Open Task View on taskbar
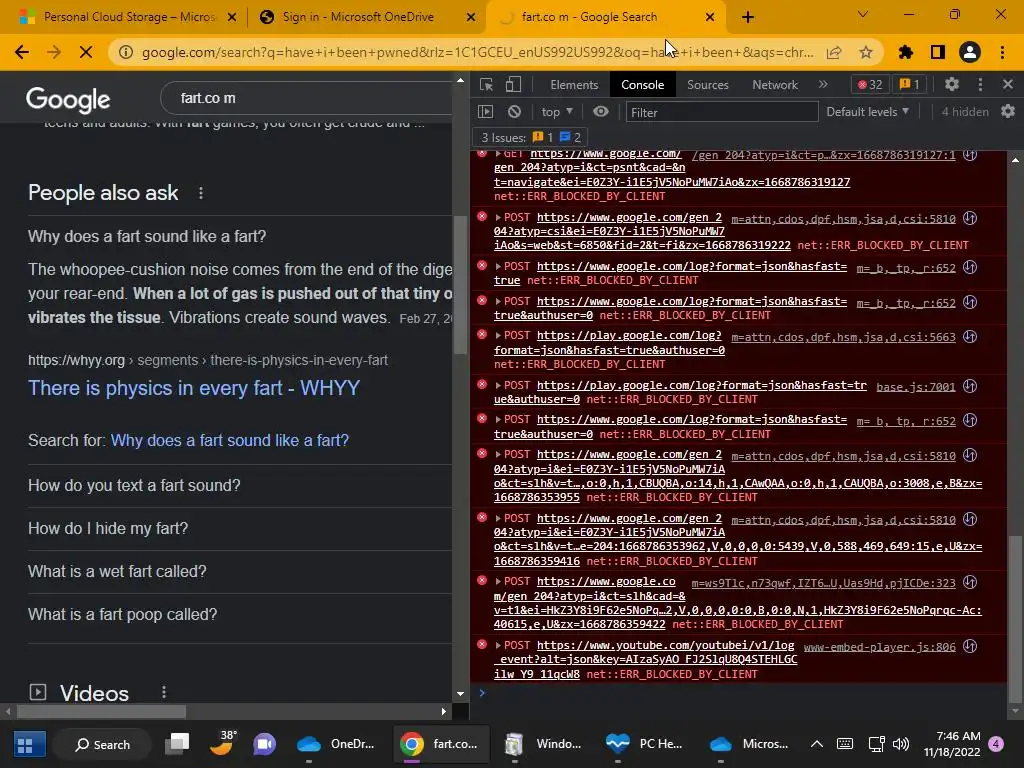Screen dimensions: 1024x768 (x=177, y=744)
